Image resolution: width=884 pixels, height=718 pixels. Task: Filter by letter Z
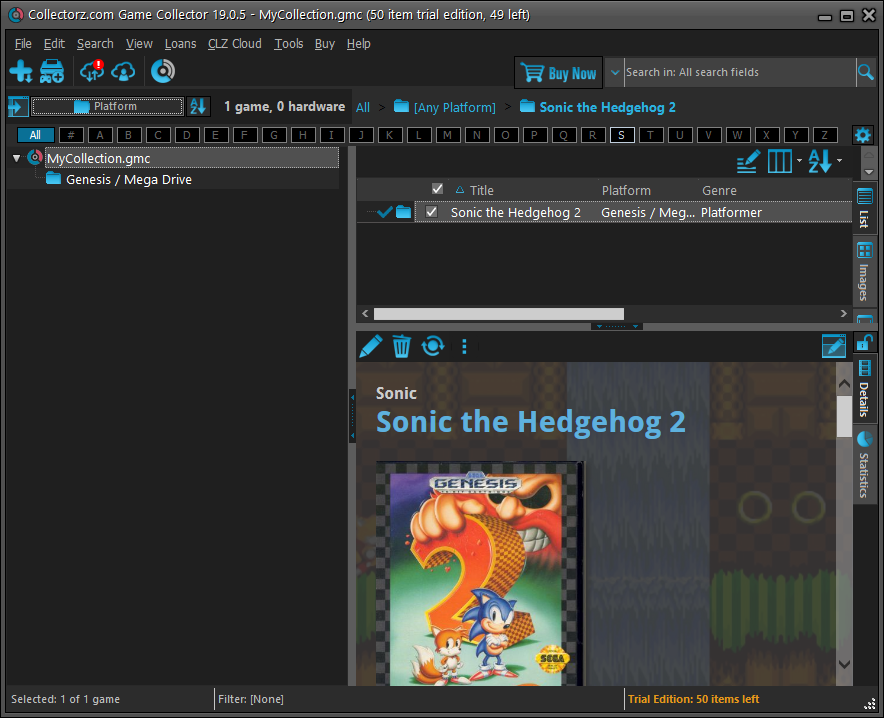pyautogui.click(x=824, y=135)
